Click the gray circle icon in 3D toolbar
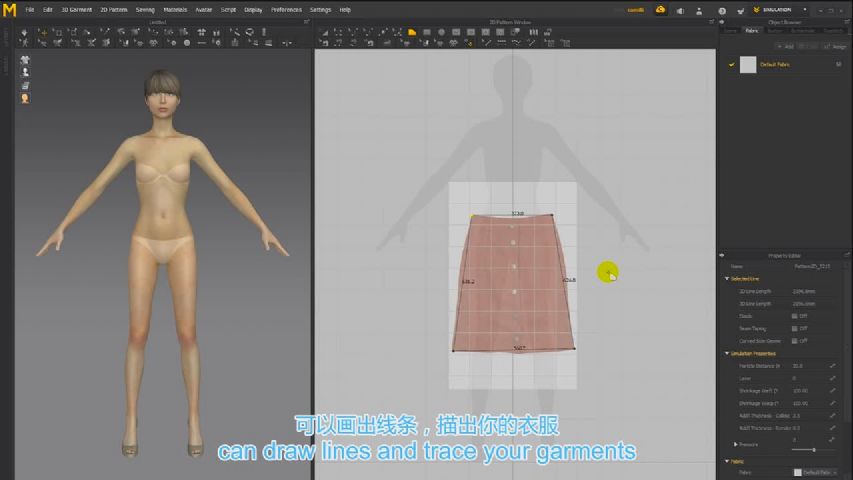 tap(187, 43)
